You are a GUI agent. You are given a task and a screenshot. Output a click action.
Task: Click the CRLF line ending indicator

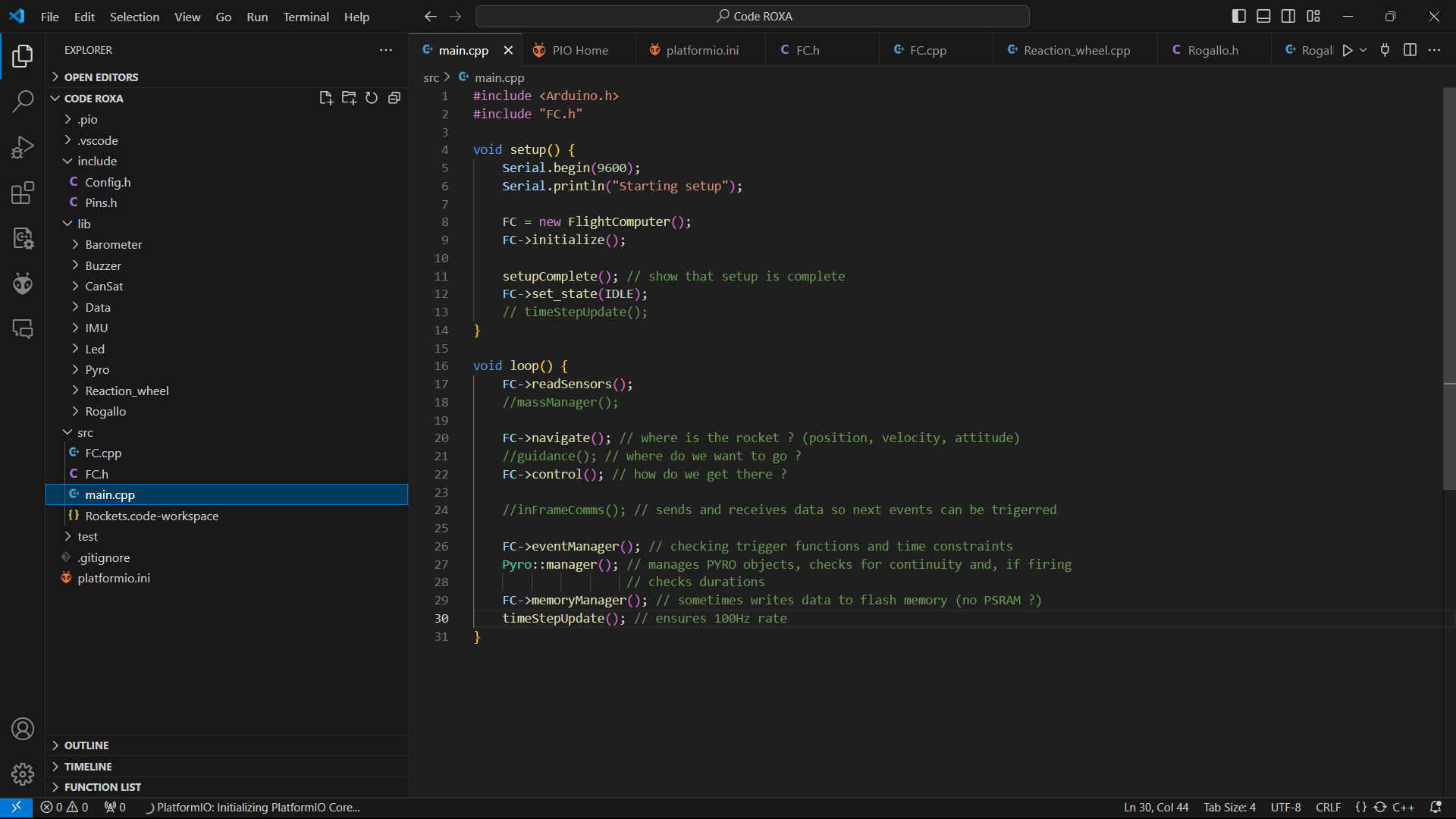point(1328,807)
